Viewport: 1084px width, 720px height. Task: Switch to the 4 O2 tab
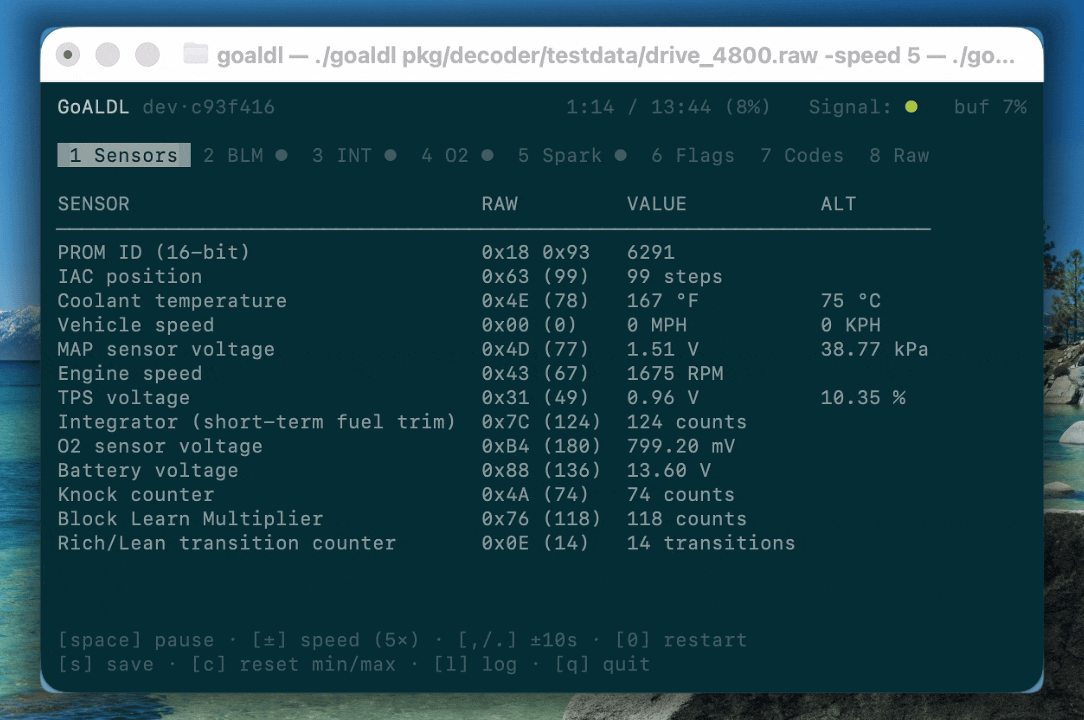click(445, 155)
